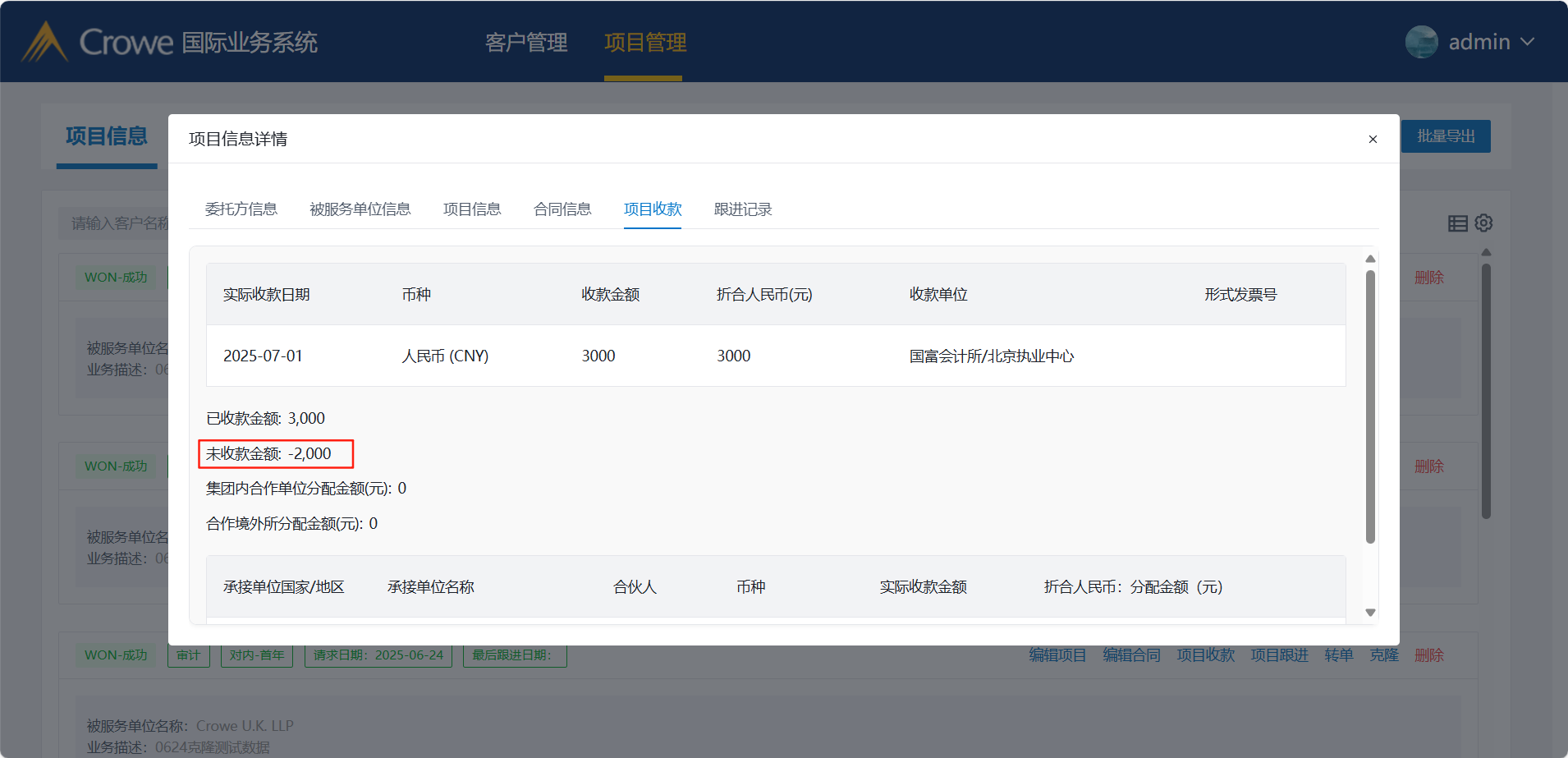
Task: Go to 客户管理 menu
Action: click(x=526, y=43)
